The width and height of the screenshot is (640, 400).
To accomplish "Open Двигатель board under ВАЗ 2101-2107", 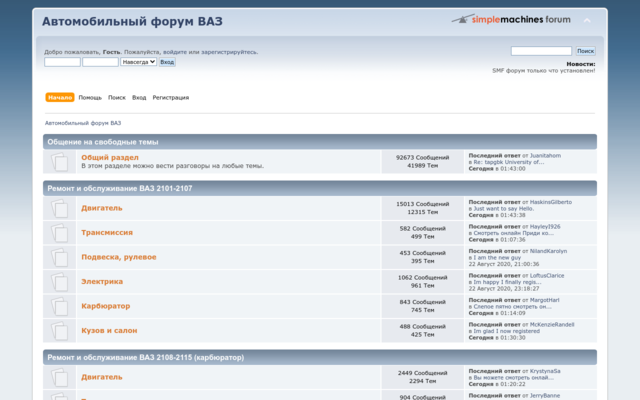I will [x=102, y=208].
